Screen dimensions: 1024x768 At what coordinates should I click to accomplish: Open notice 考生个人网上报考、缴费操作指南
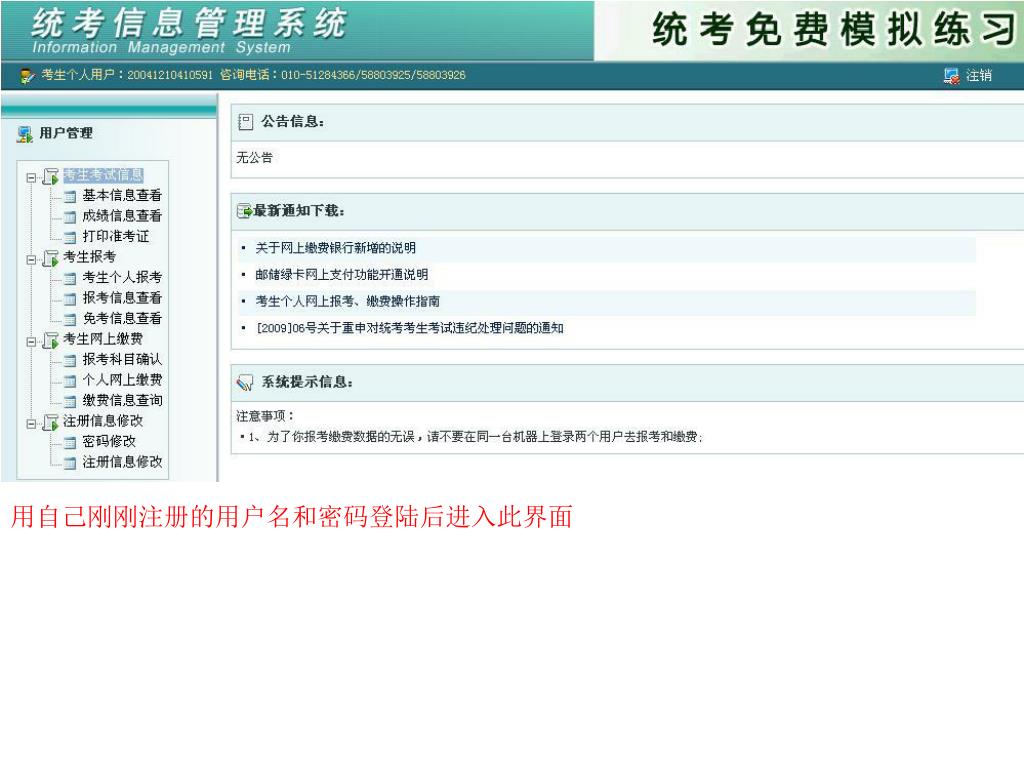click(x=347, y=302)
